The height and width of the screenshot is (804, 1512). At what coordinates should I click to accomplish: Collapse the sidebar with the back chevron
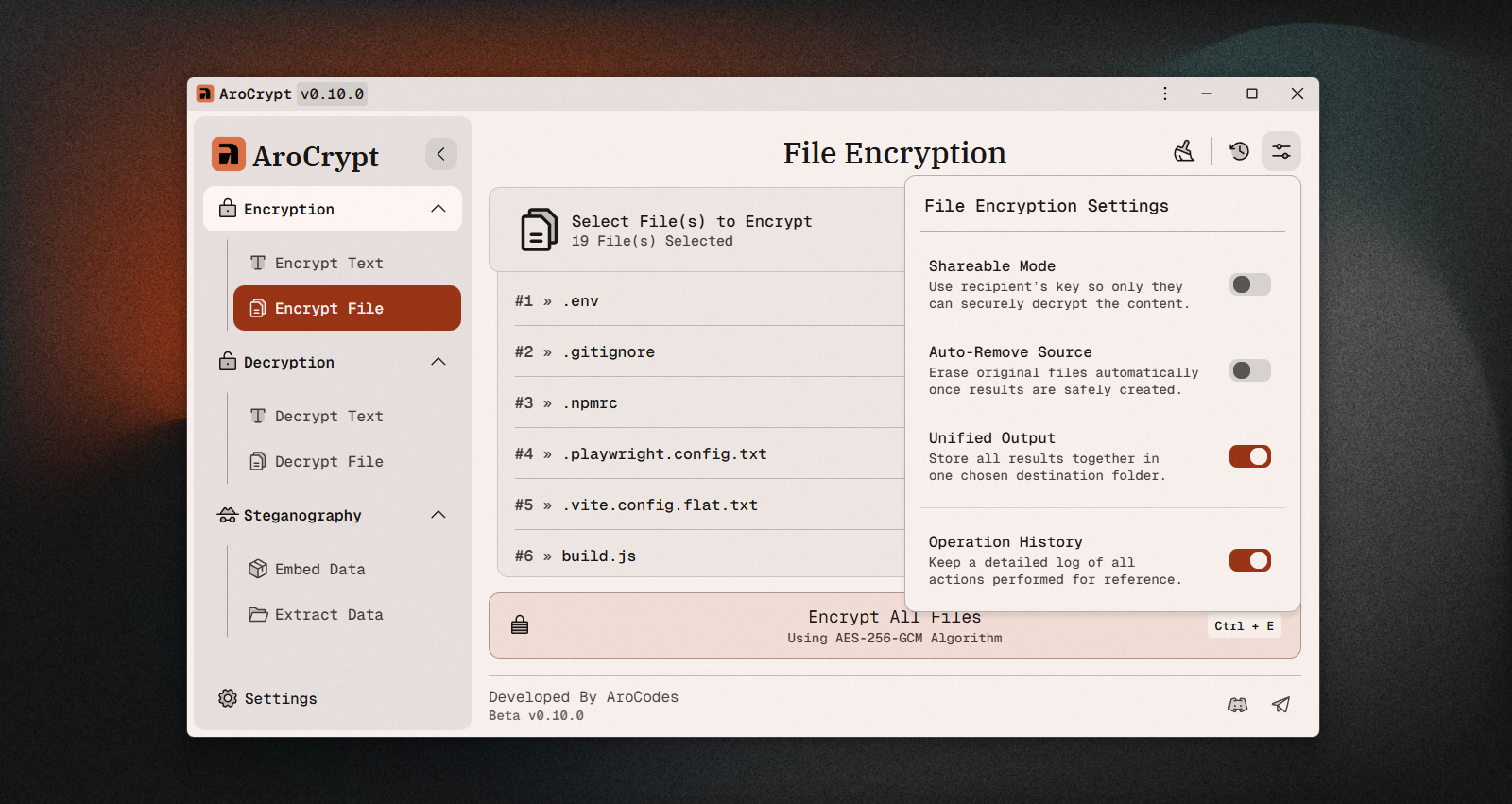coord(440,154)
